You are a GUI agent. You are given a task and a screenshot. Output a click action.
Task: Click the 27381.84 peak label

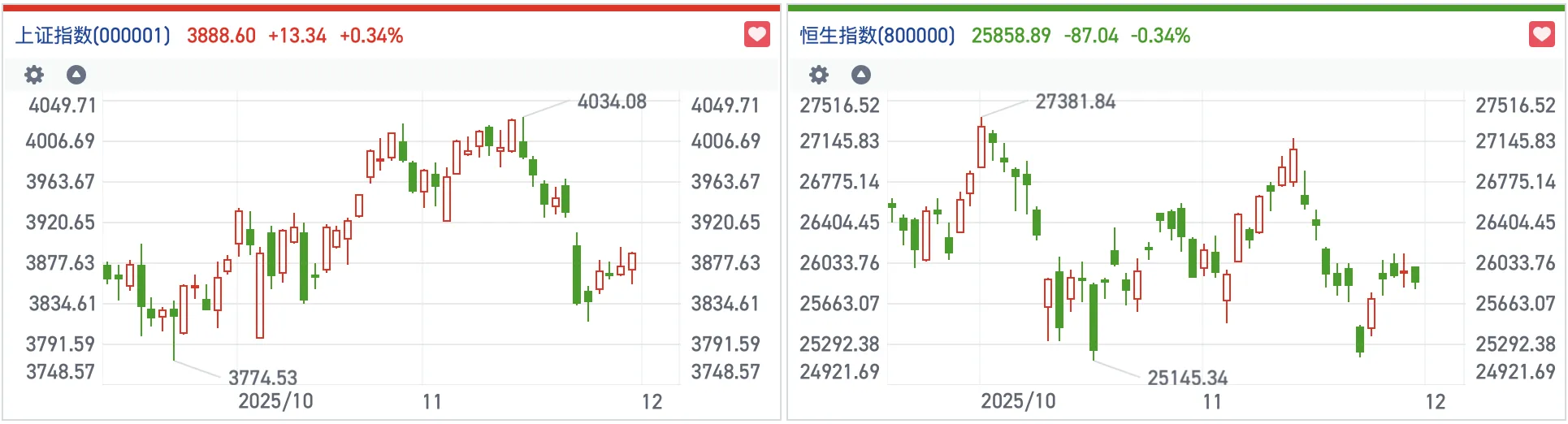tap(1075, 102)
